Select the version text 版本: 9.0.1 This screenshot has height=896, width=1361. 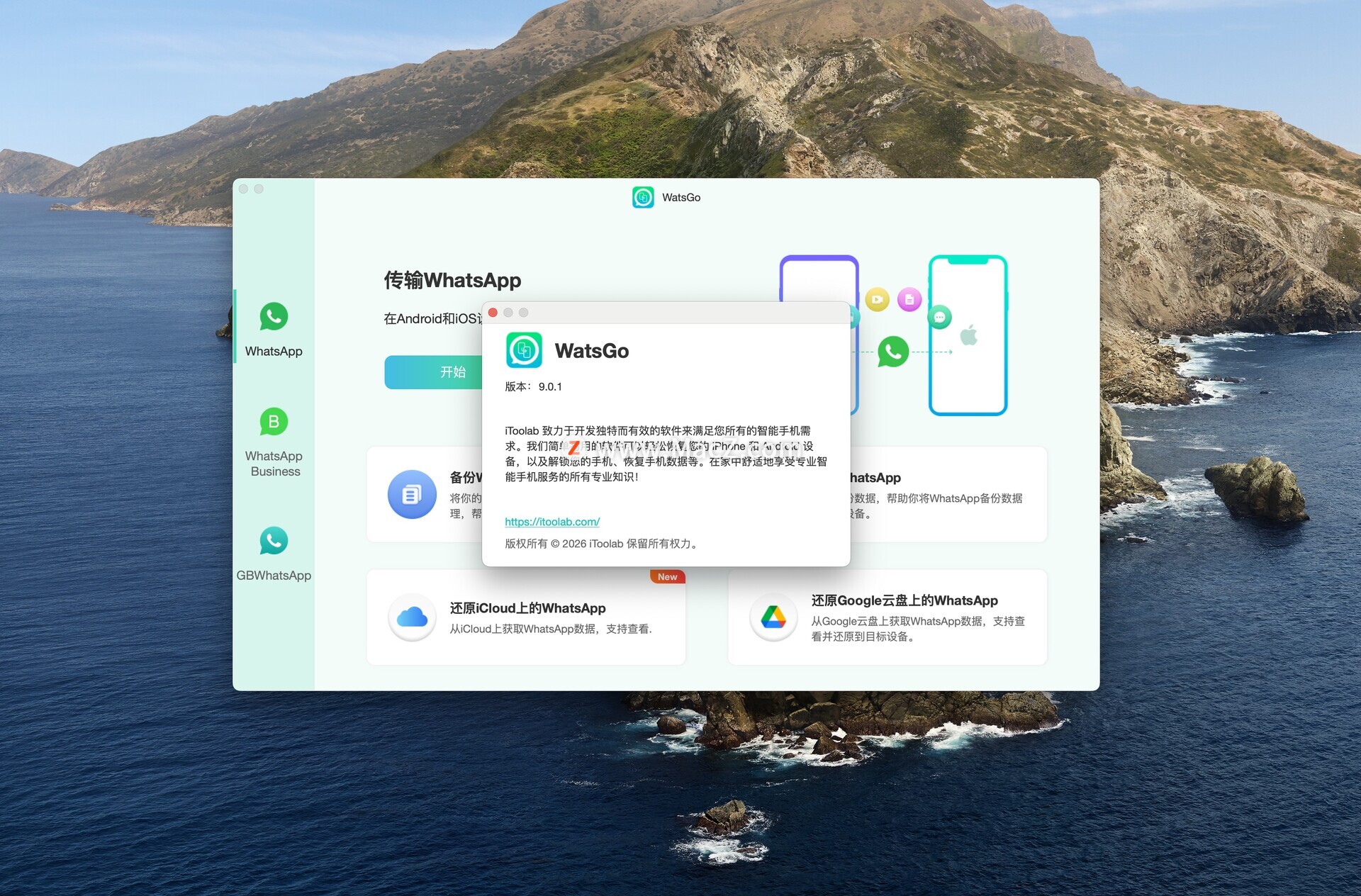533,386
